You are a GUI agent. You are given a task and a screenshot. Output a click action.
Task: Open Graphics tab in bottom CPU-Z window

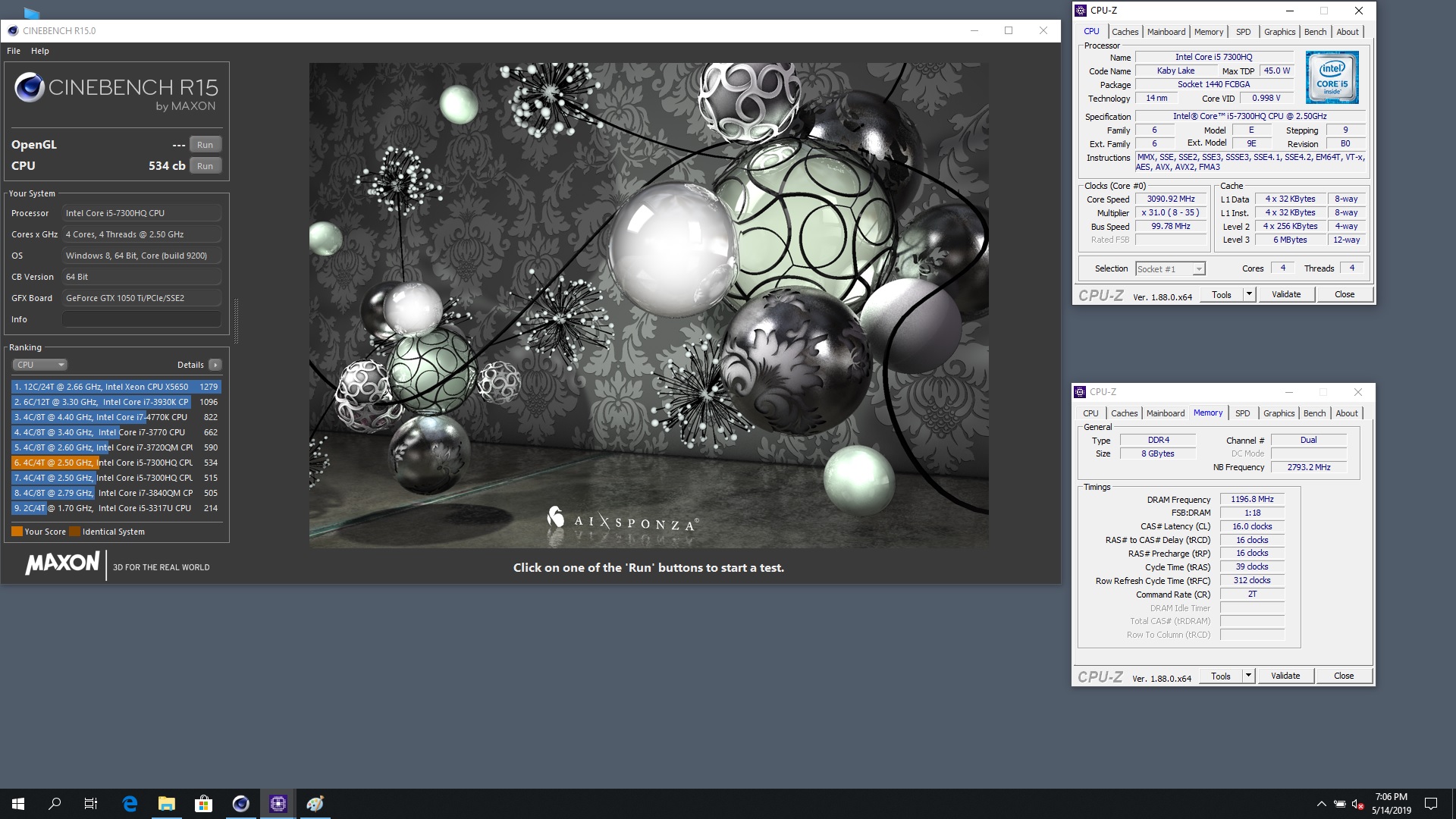click(1279, 413)
